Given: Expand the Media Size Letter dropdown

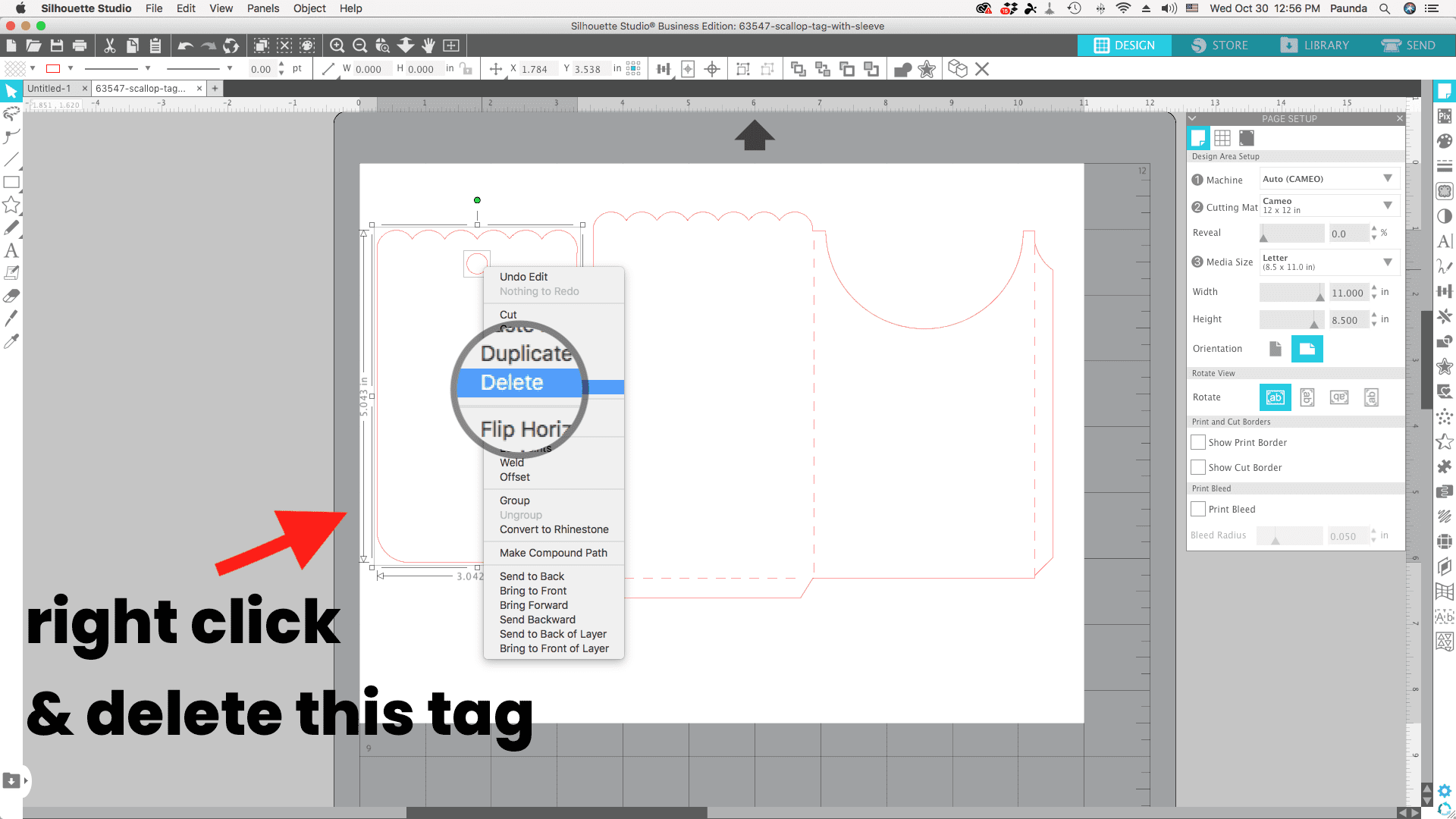Looking at the screenshot, I should [x=1327, y=262].
